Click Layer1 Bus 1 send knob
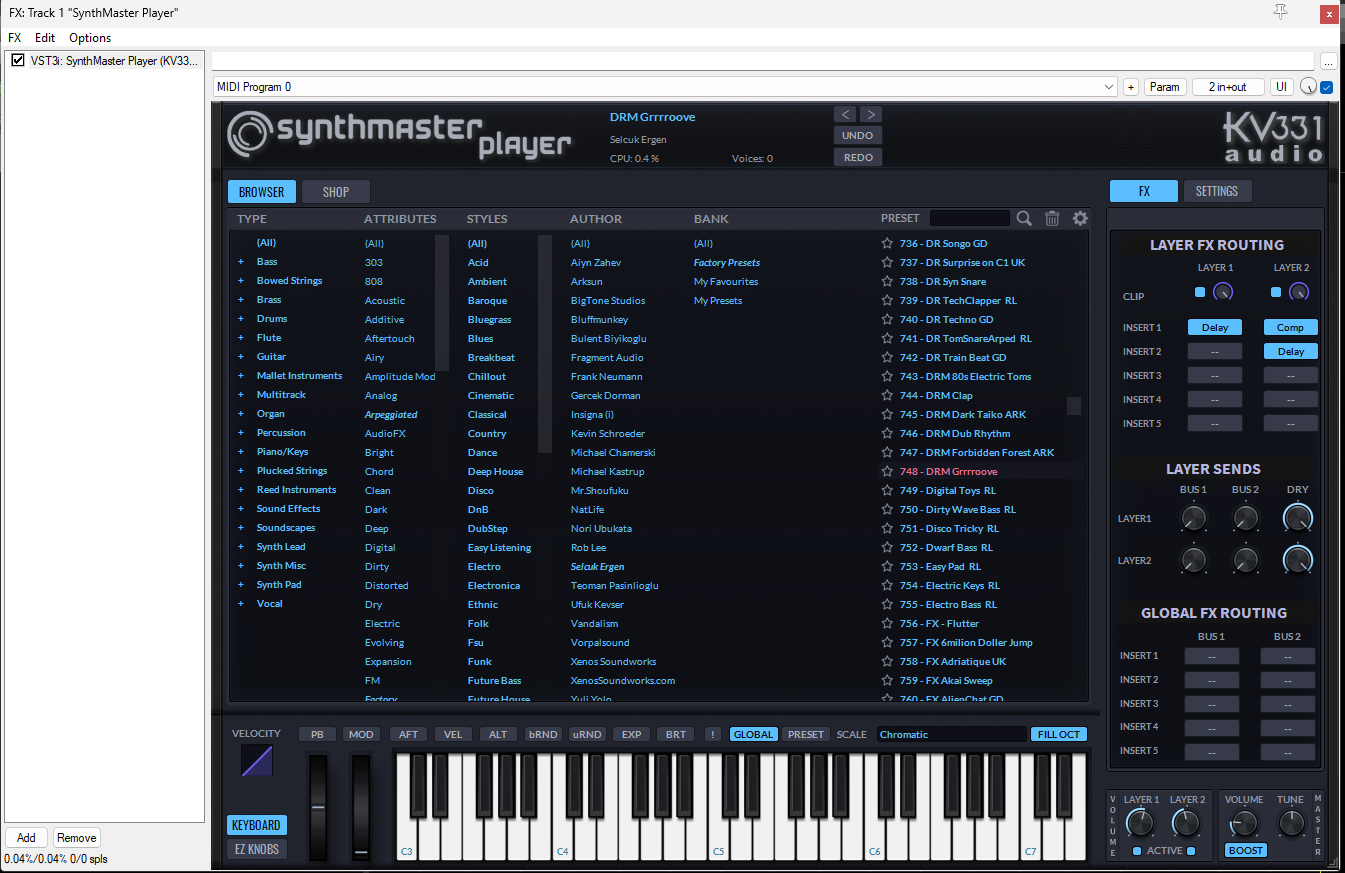 (x=1193, y=518)
